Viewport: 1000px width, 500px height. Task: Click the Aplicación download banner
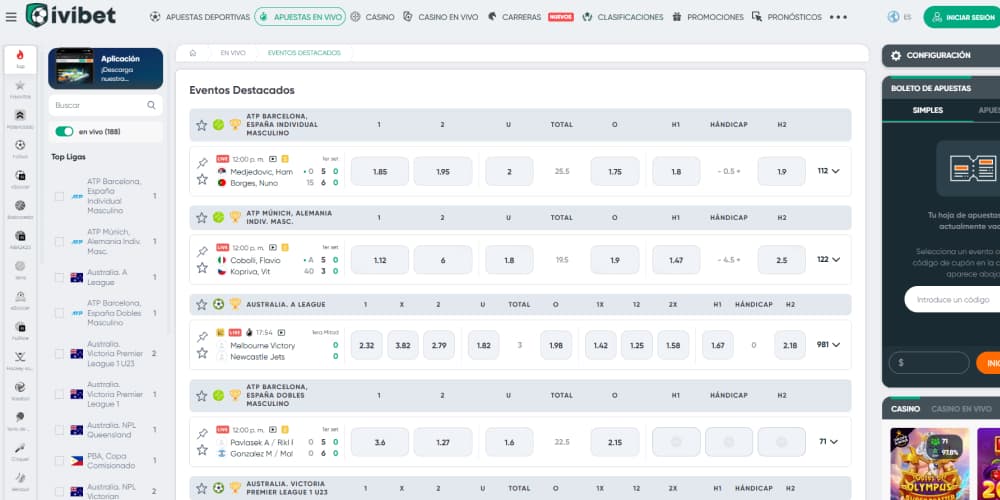coord(105,68)
